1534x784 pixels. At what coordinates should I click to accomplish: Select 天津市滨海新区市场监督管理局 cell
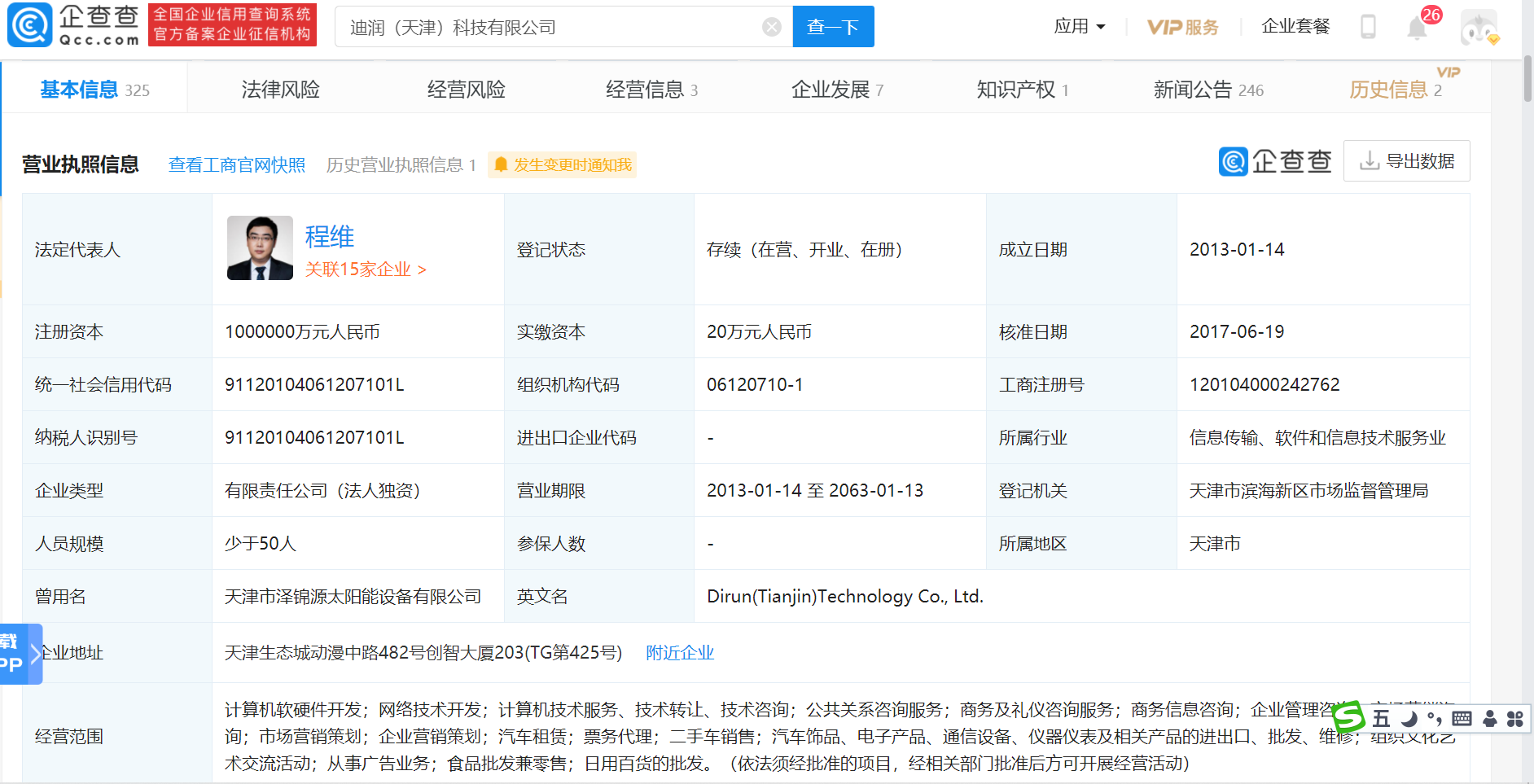click(1308, 491)
